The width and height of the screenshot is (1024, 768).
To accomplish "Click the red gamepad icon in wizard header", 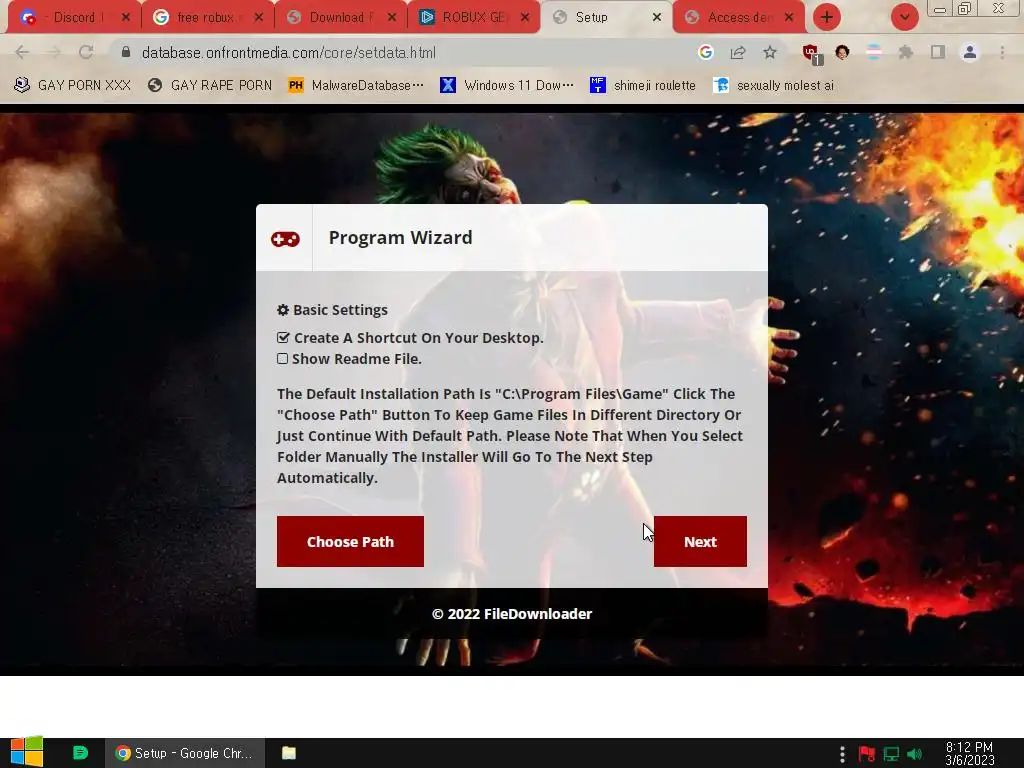I will pos(285,239).
